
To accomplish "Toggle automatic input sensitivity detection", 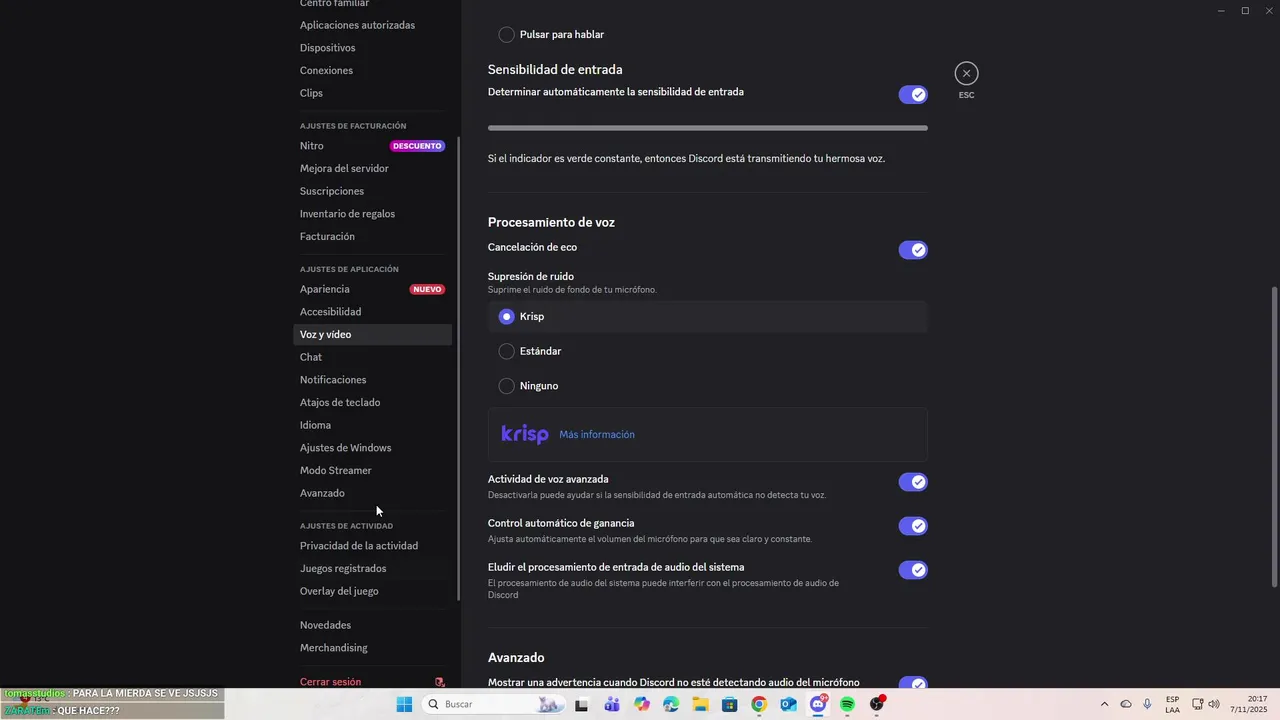I will click(x=913, y=94).
